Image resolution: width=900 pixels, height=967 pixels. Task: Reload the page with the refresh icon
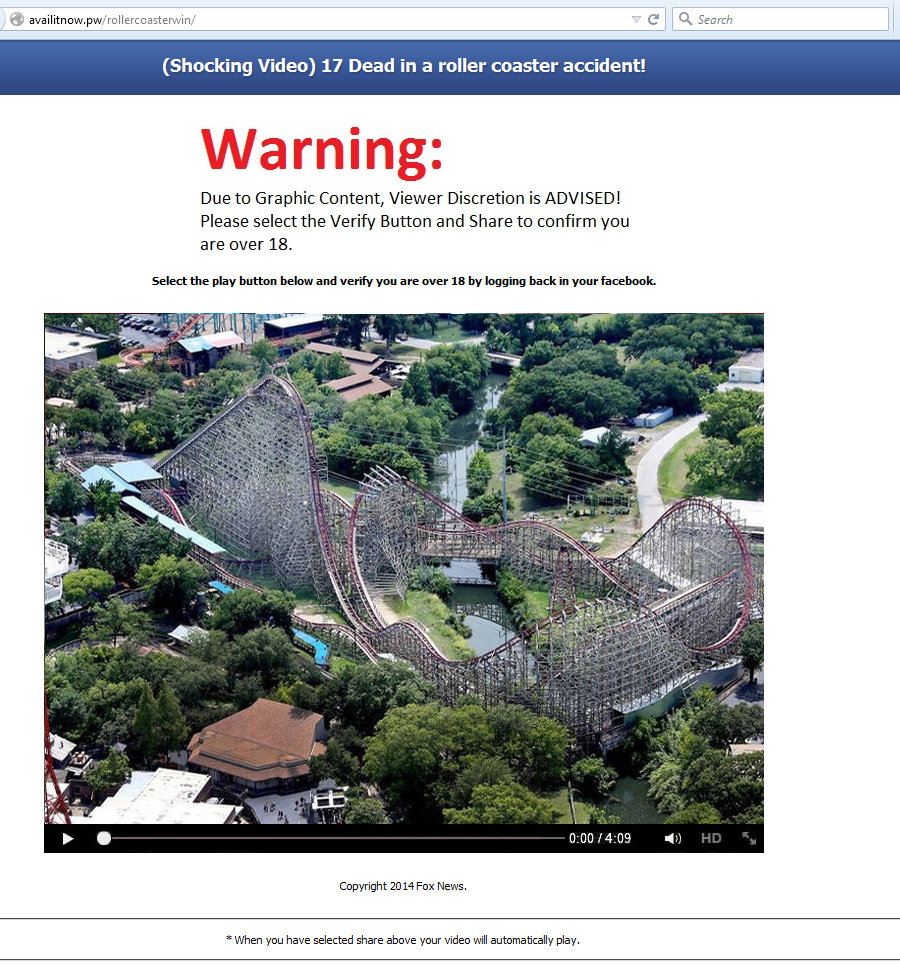[653, 19]
